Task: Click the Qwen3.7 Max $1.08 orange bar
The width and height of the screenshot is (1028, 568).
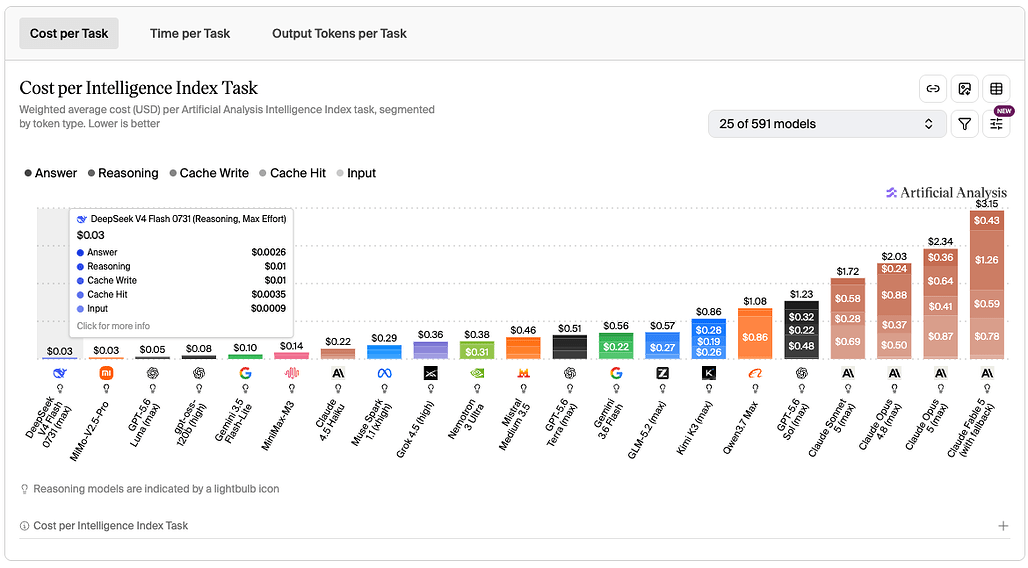Action: tap(755, 334)
